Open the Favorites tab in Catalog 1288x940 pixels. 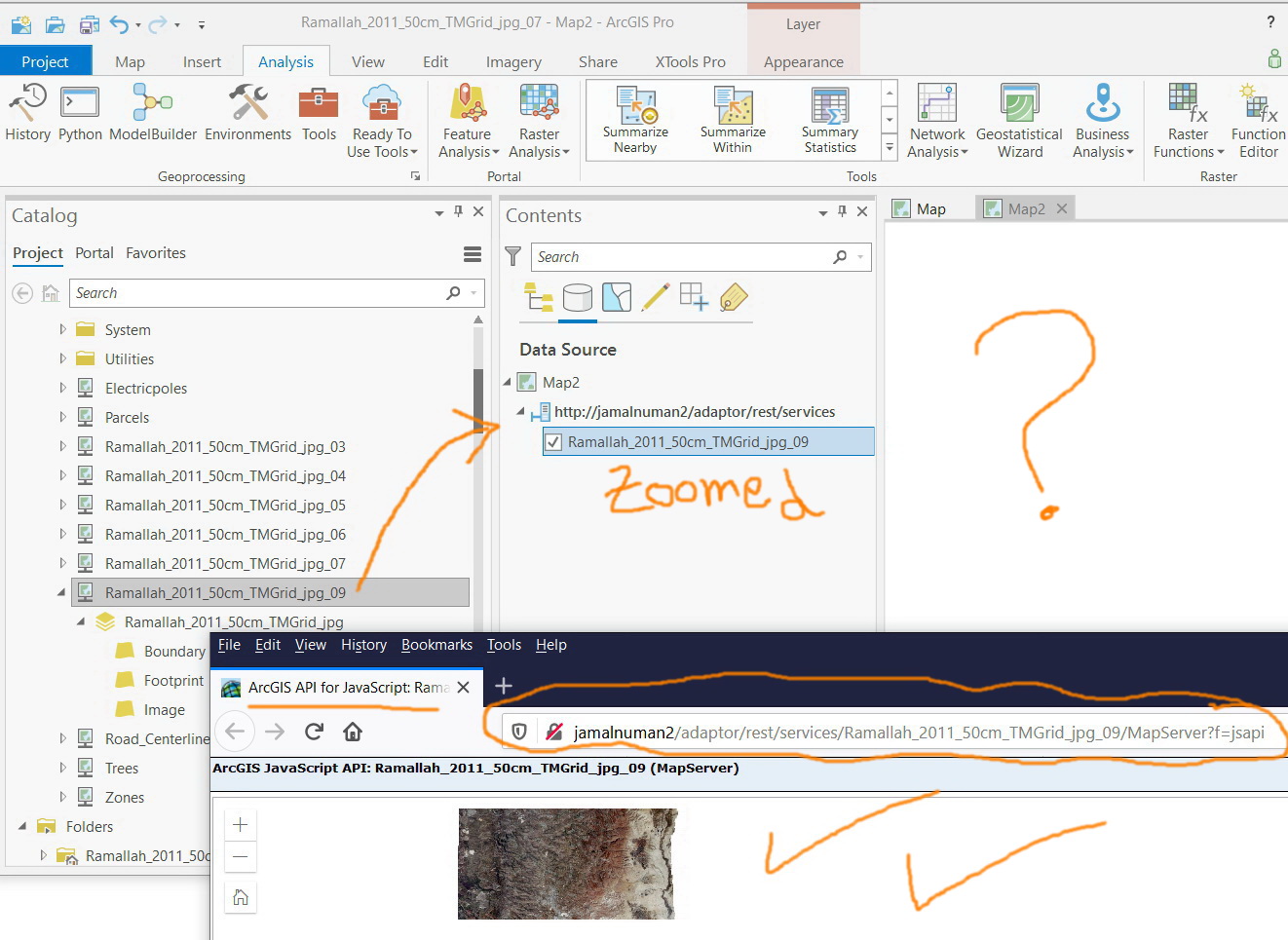(156, 253)
